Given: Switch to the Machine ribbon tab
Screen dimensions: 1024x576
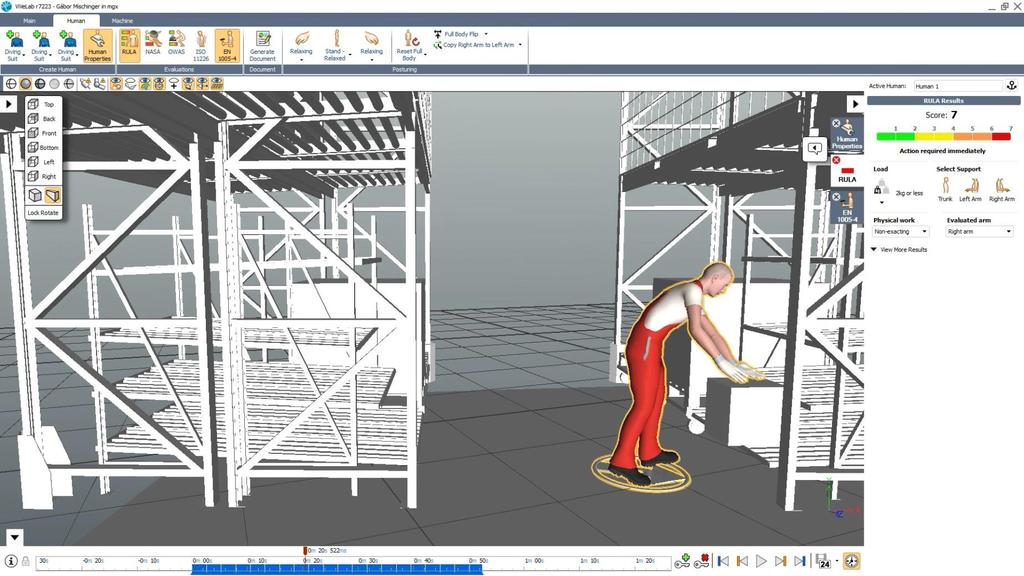Looking at the screenshot, I should pyautogui.click(x=122, y=21).
